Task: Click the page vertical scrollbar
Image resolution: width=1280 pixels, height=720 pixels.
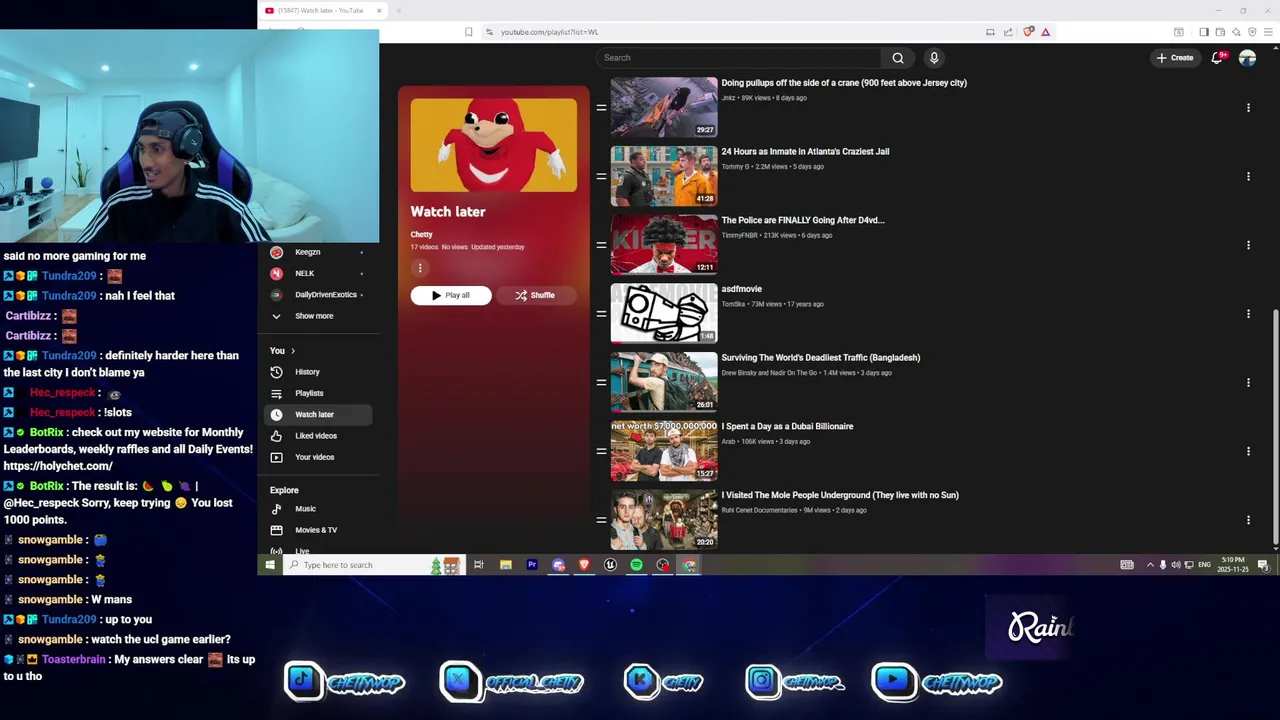Action: [x=1275, y=427]
